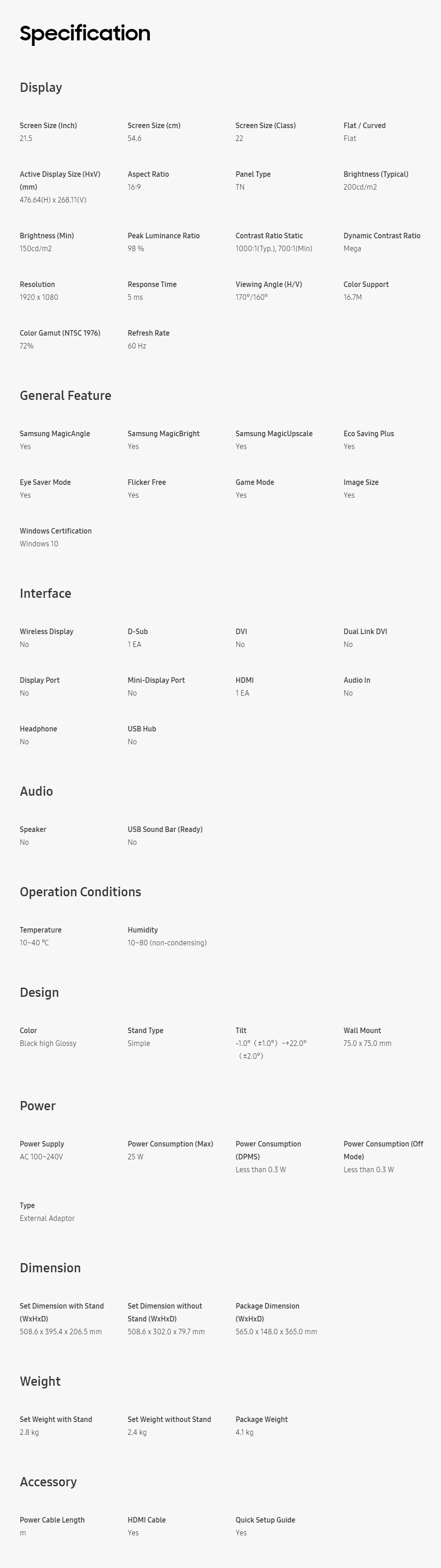Image resolution: width=441 pixels, height=1568 pixels.
Task: Click the Dimension section heading
Action: point(50,1267)
